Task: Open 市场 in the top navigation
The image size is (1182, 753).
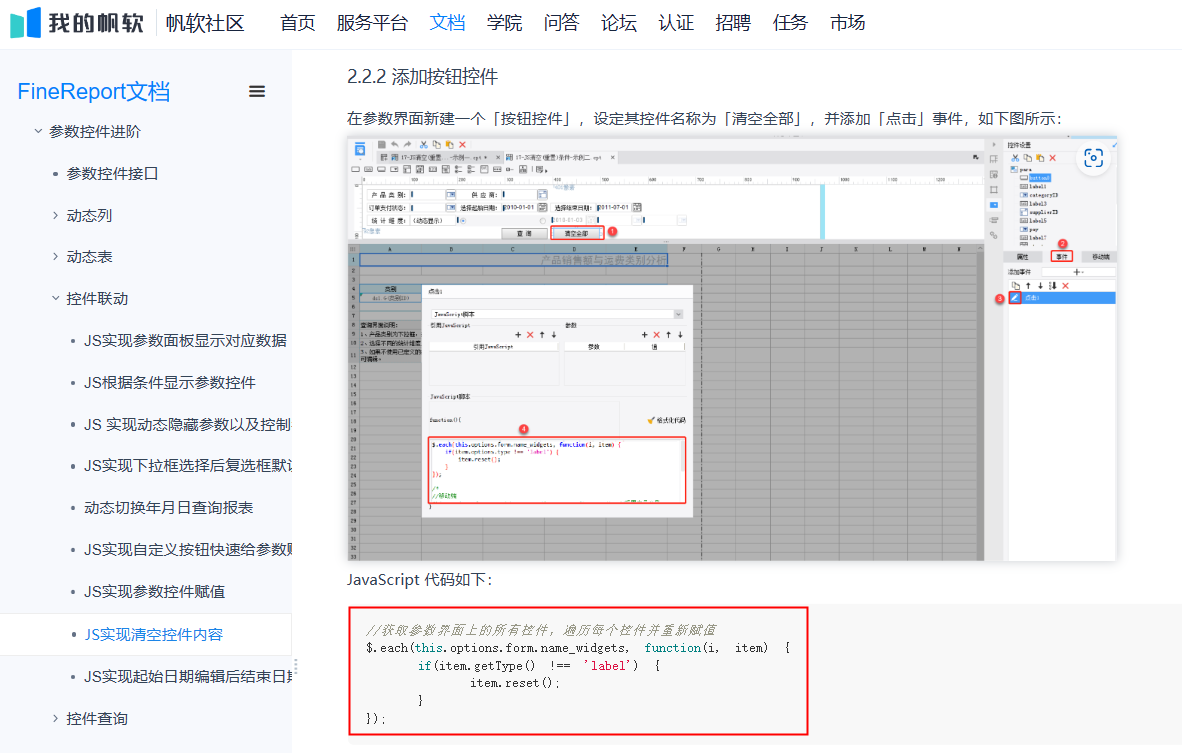Action: [848, 23]
